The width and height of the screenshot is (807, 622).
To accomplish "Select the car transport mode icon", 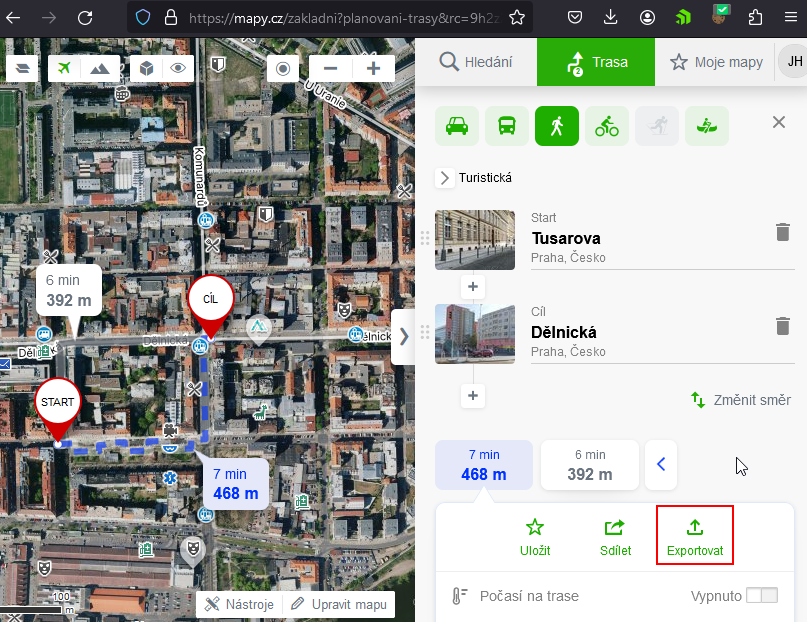I will [456, 126].
